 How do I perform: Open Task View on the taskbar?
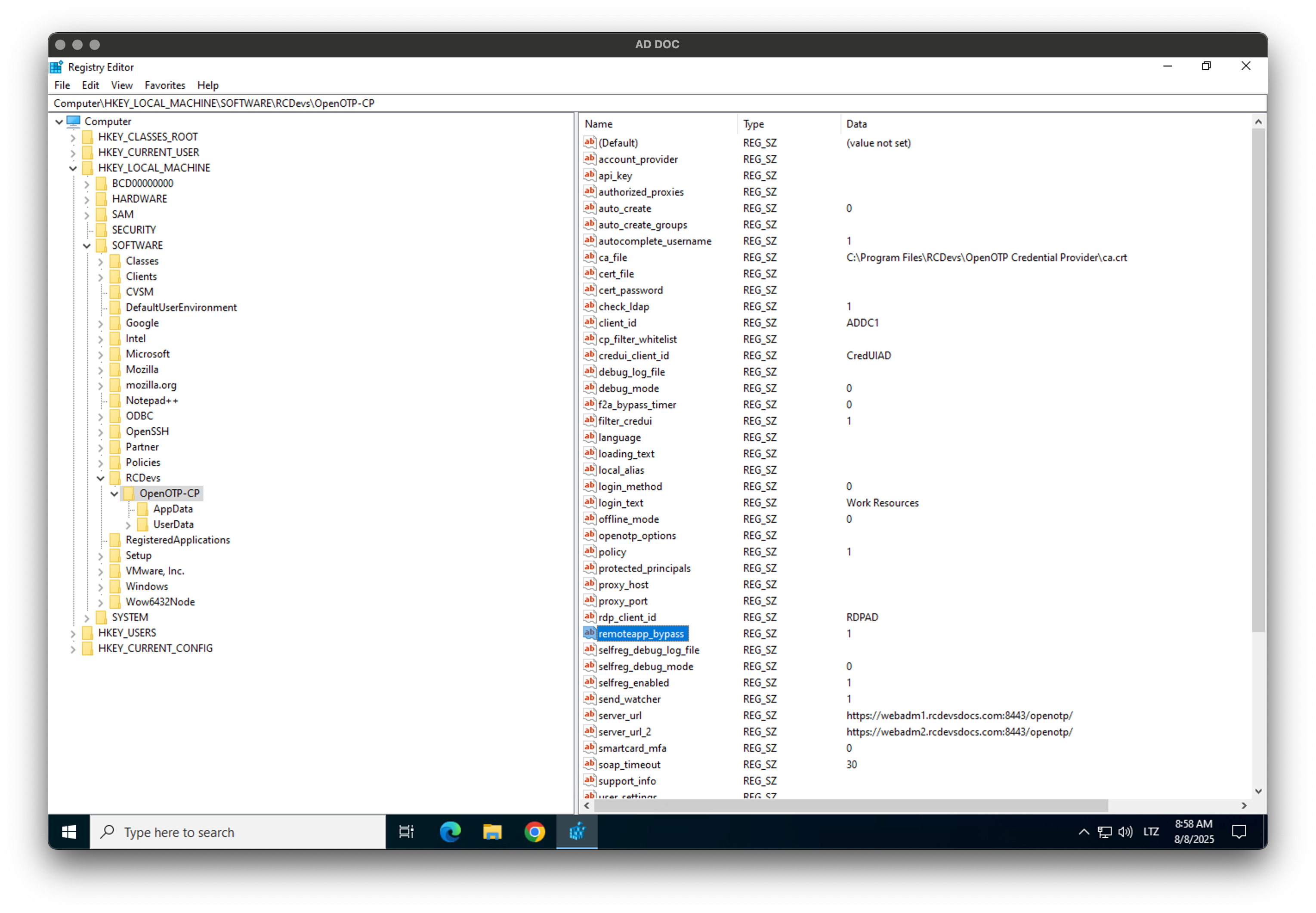[406, 832]
